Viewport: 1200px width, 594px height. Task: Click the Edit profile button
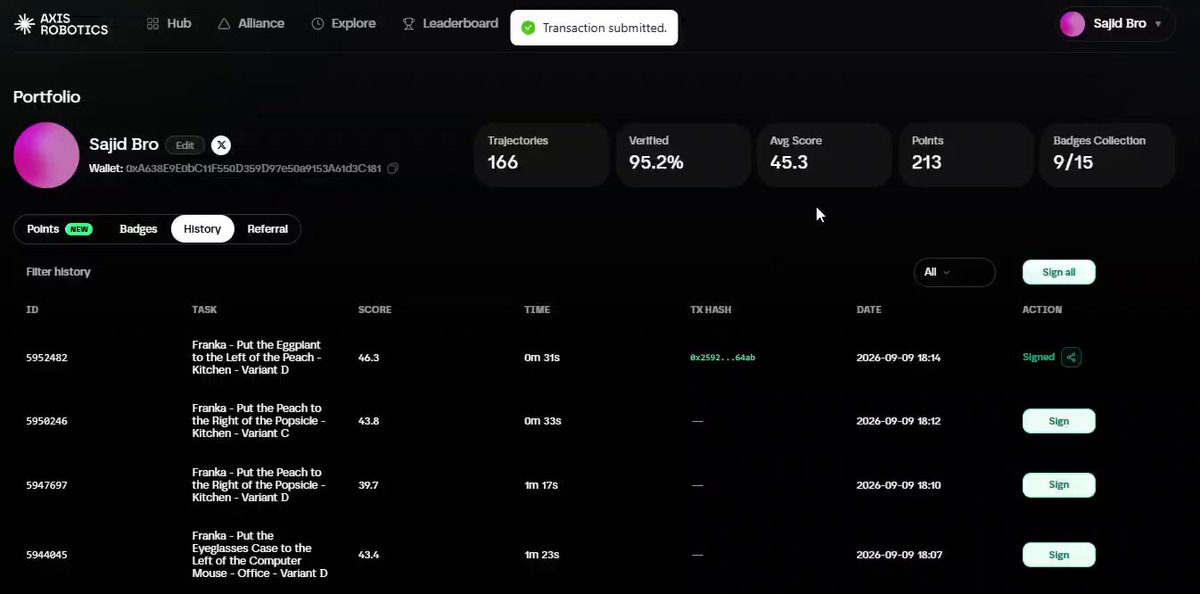(185, 145)
